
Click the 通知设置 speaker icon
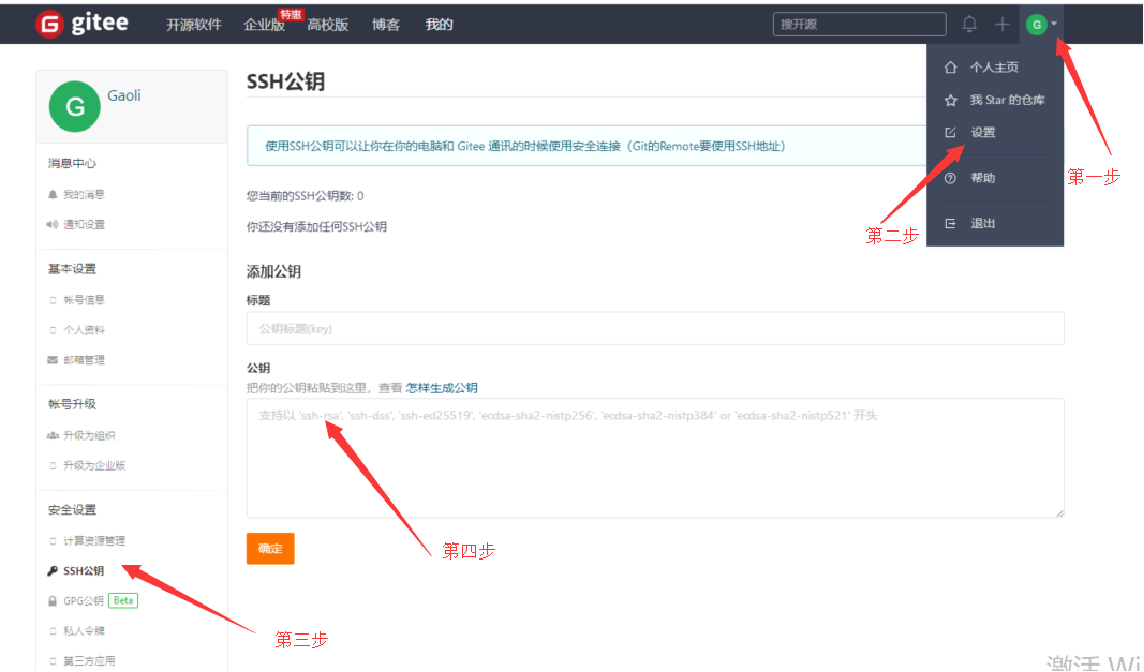52,223
